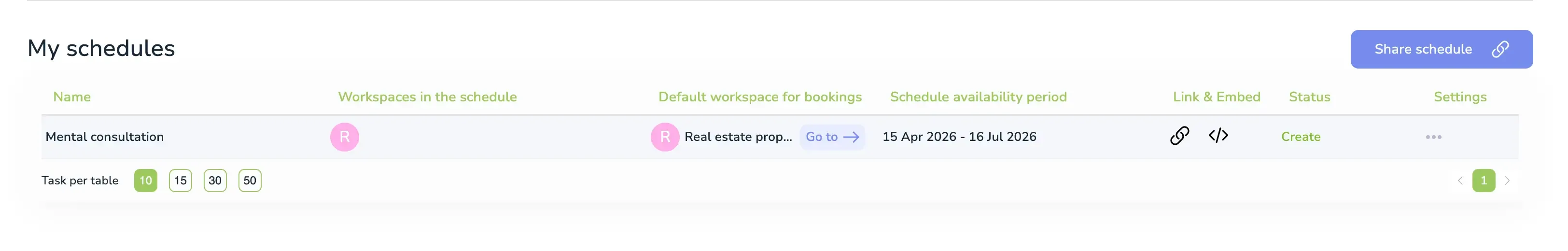Show 10 tasks per table

[145, 181]
